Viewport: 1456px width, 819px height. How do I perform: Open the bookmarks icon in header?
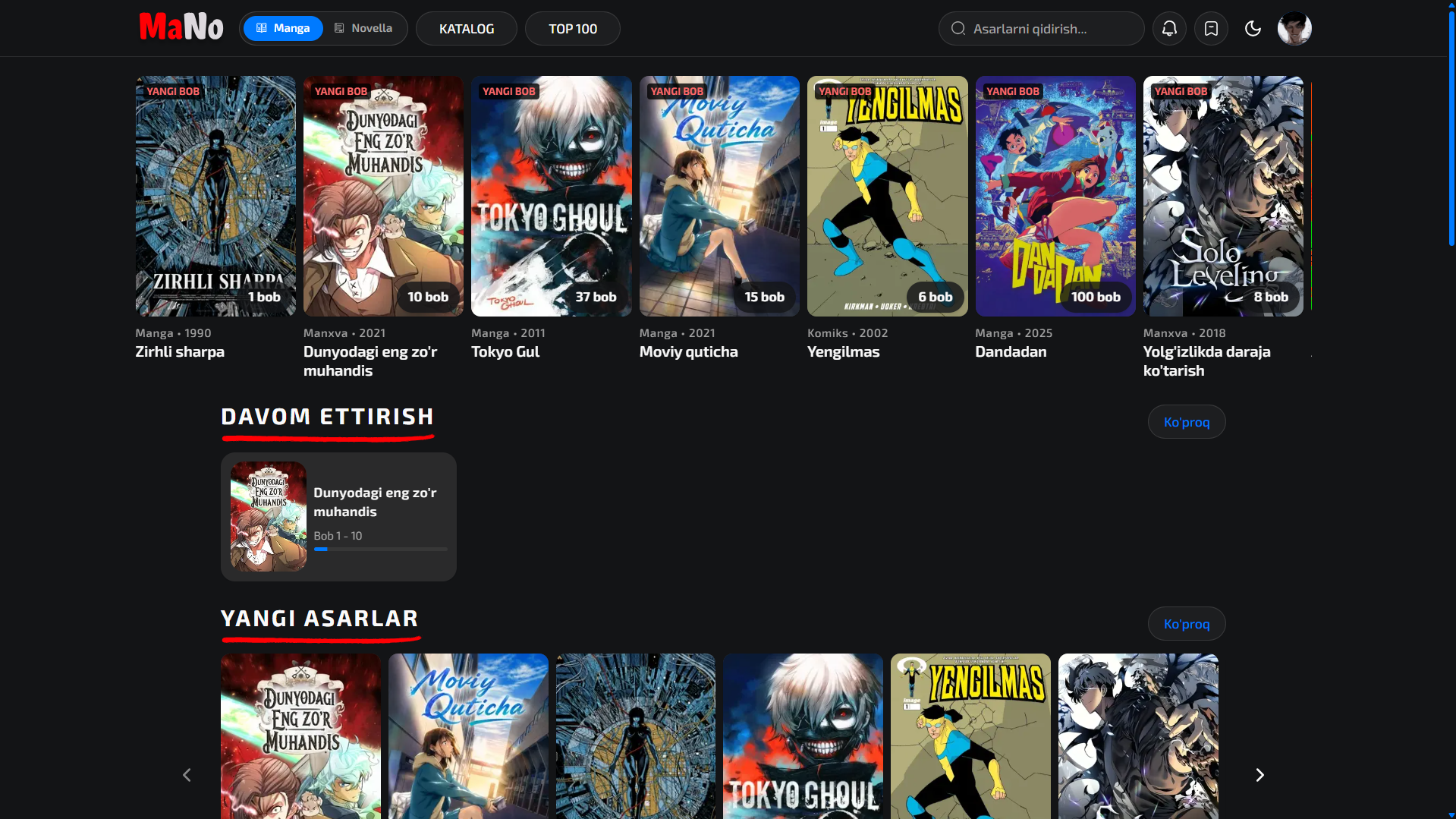[x=1211, y=29]
